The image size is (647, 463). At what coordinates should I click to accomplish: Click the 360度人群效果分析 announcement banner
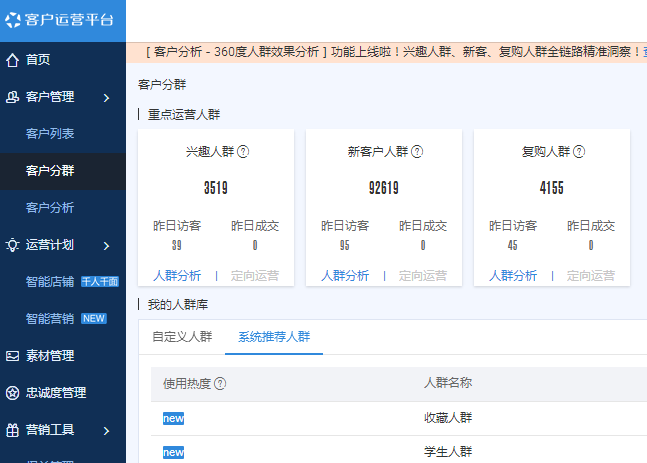point(387,52)
